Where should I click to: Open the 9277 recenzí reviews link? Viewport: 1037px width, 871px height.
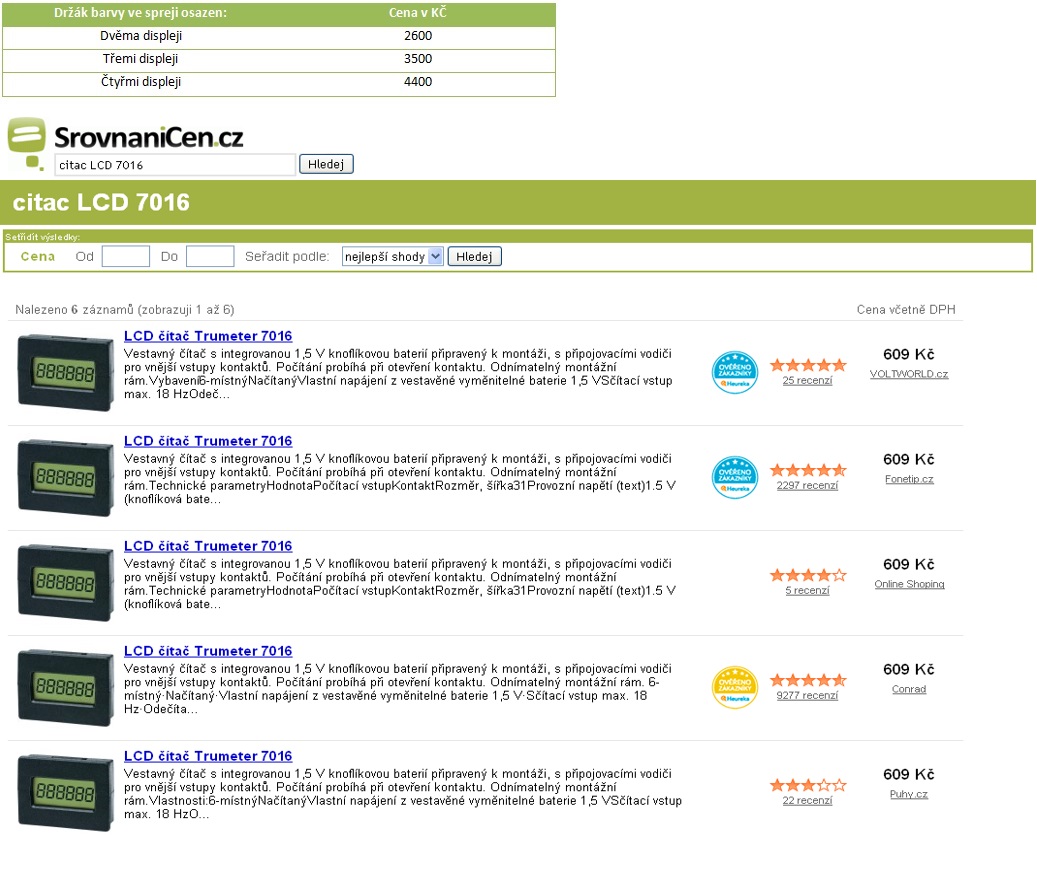point(808,696)
